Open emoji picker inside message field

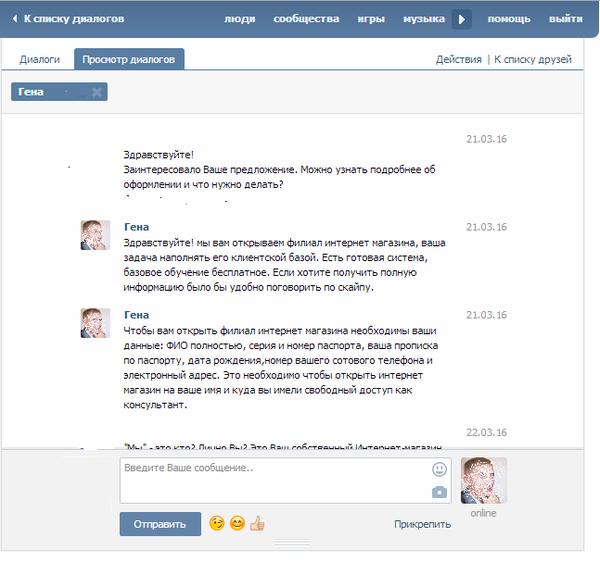click(x=439, y=469)
